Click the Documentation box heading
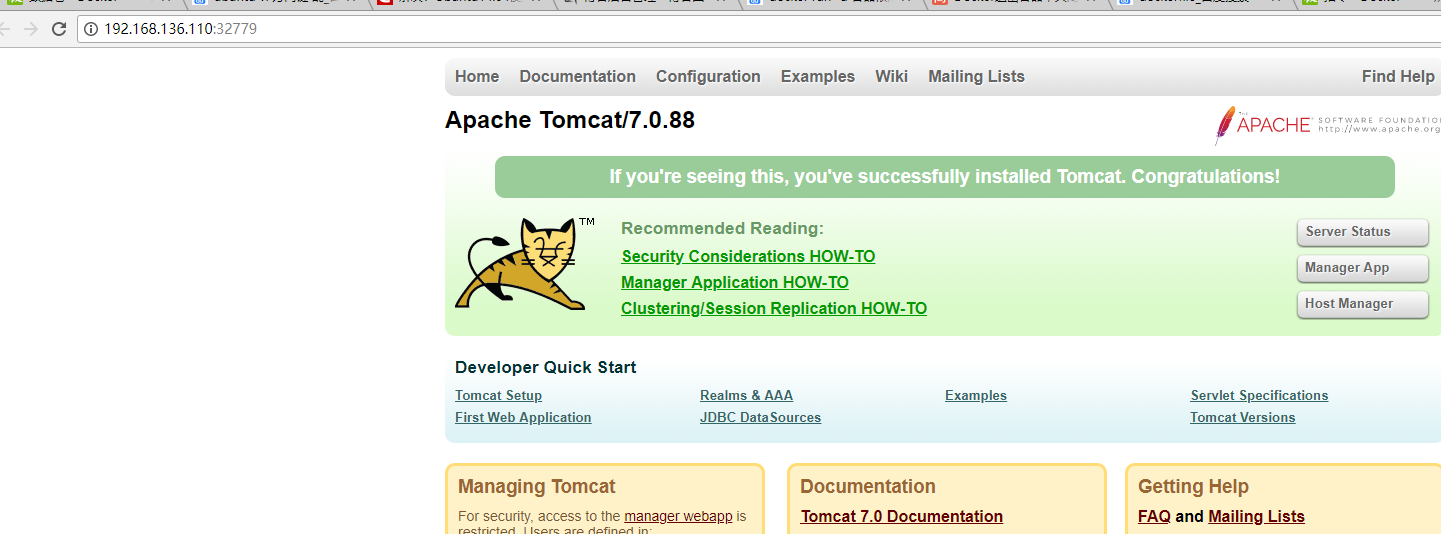Image resolution: width=1441 pixels, height=534 pixels. tap(868, 487)
